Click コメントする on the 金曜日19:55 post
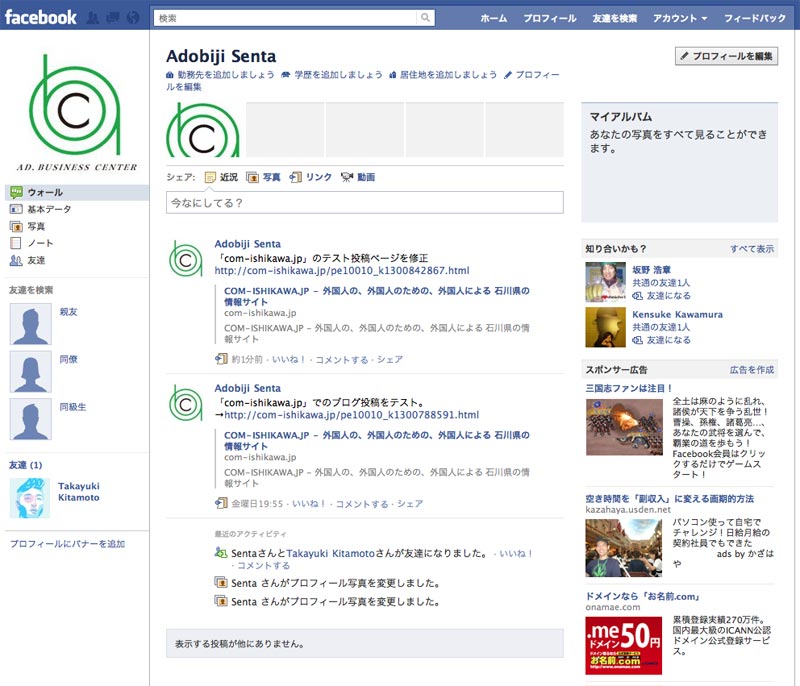 click(362, 504)
